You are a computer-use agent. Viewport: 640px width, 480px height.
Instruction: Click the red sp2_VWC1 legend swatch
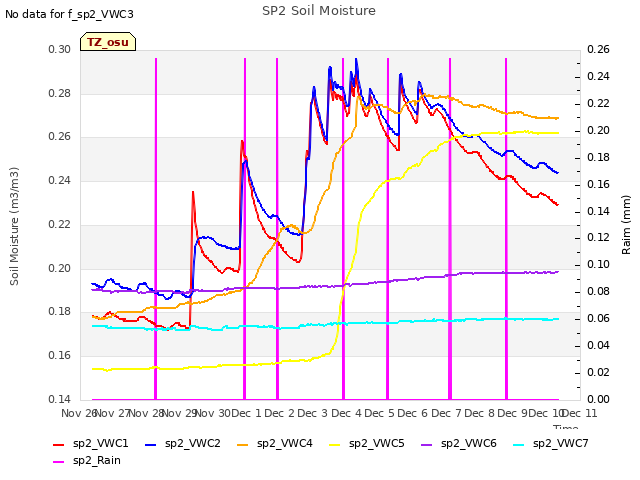[x=59, y=444]
